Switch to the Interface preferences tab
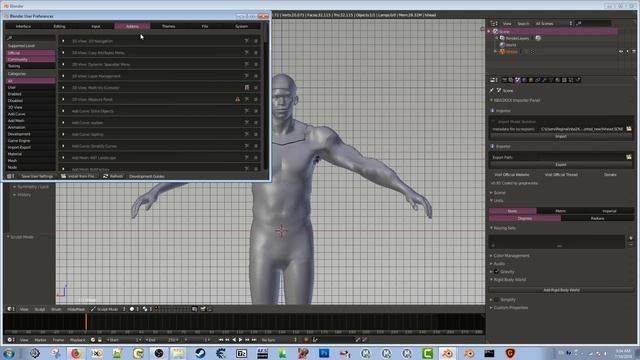Image resolution: width=640 pixels, height=360 pixels. click(23, 26)
